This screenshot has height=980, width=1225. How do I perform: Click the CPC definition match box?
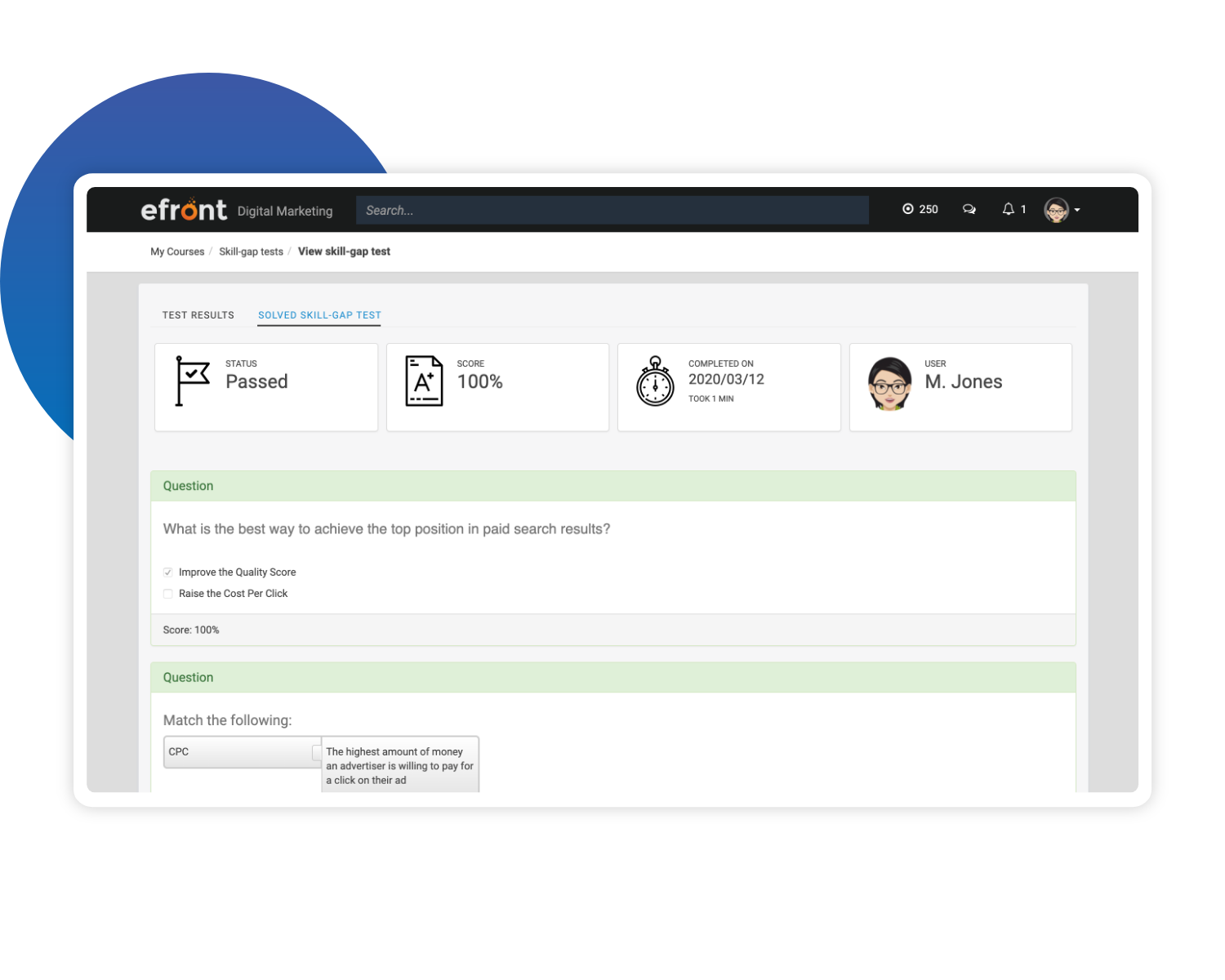[x=399, y=765]
